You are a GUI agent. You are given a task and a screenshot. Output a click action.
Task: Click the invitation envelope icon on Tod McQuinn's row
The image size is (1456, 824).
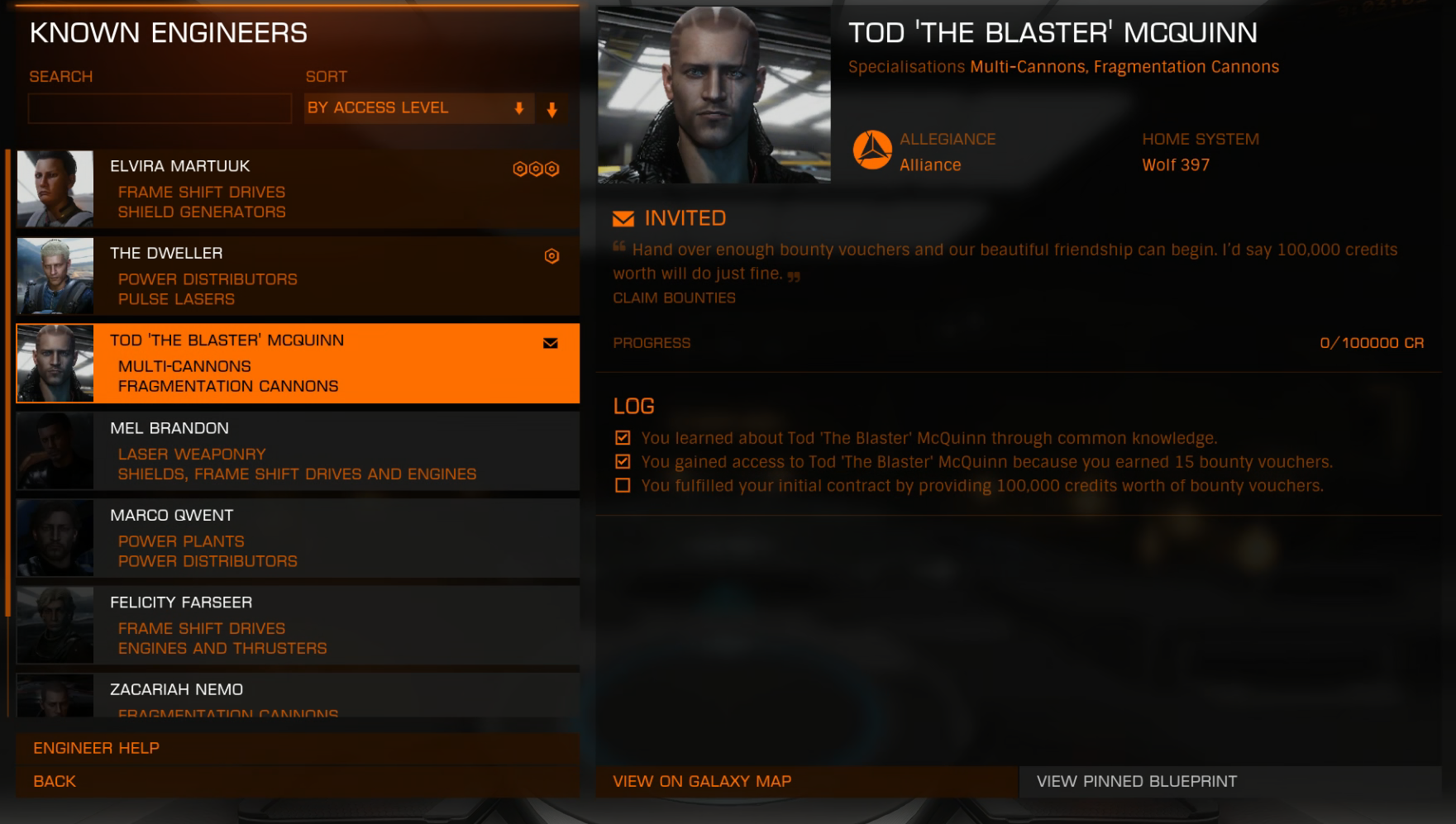click(x=551, y=344)
